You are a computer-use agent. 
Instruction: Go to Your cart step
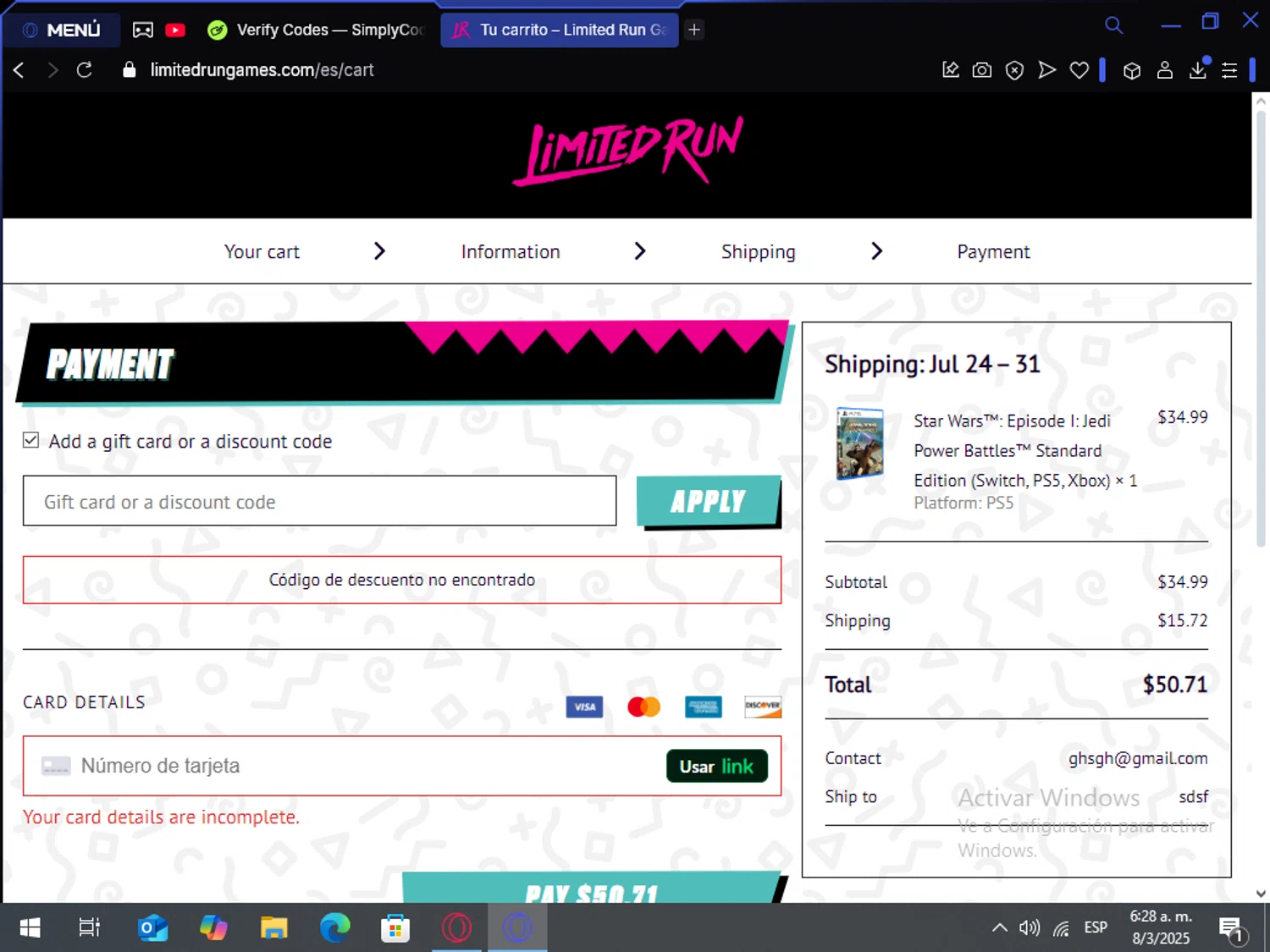point(262,251)
